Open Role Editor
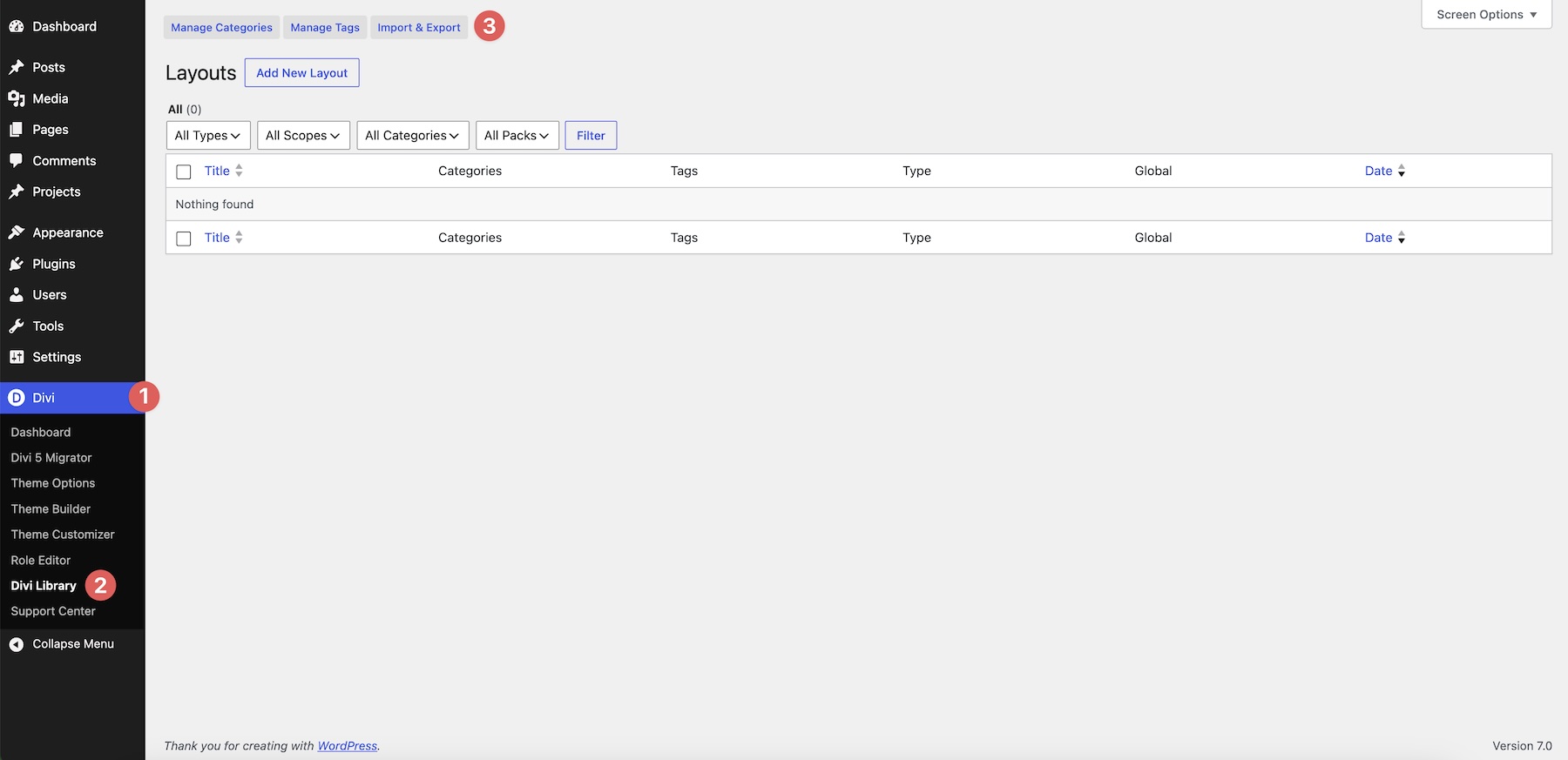Screen dimensions: 1568x760 pyautogui.click(x=41, y=560)
